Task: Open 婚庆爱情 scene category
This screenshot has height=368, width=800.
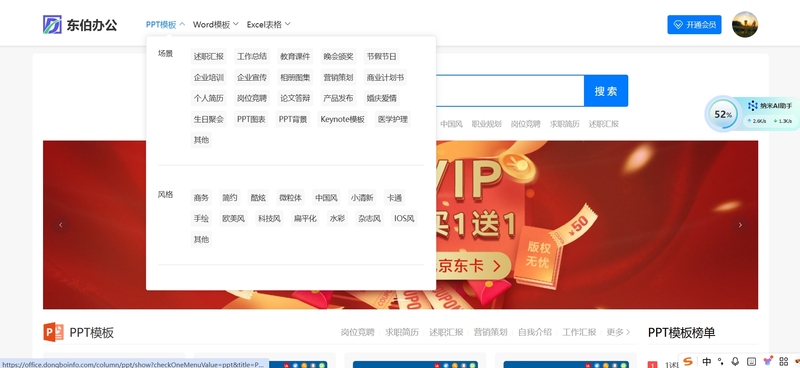Action: pos(382,98)
